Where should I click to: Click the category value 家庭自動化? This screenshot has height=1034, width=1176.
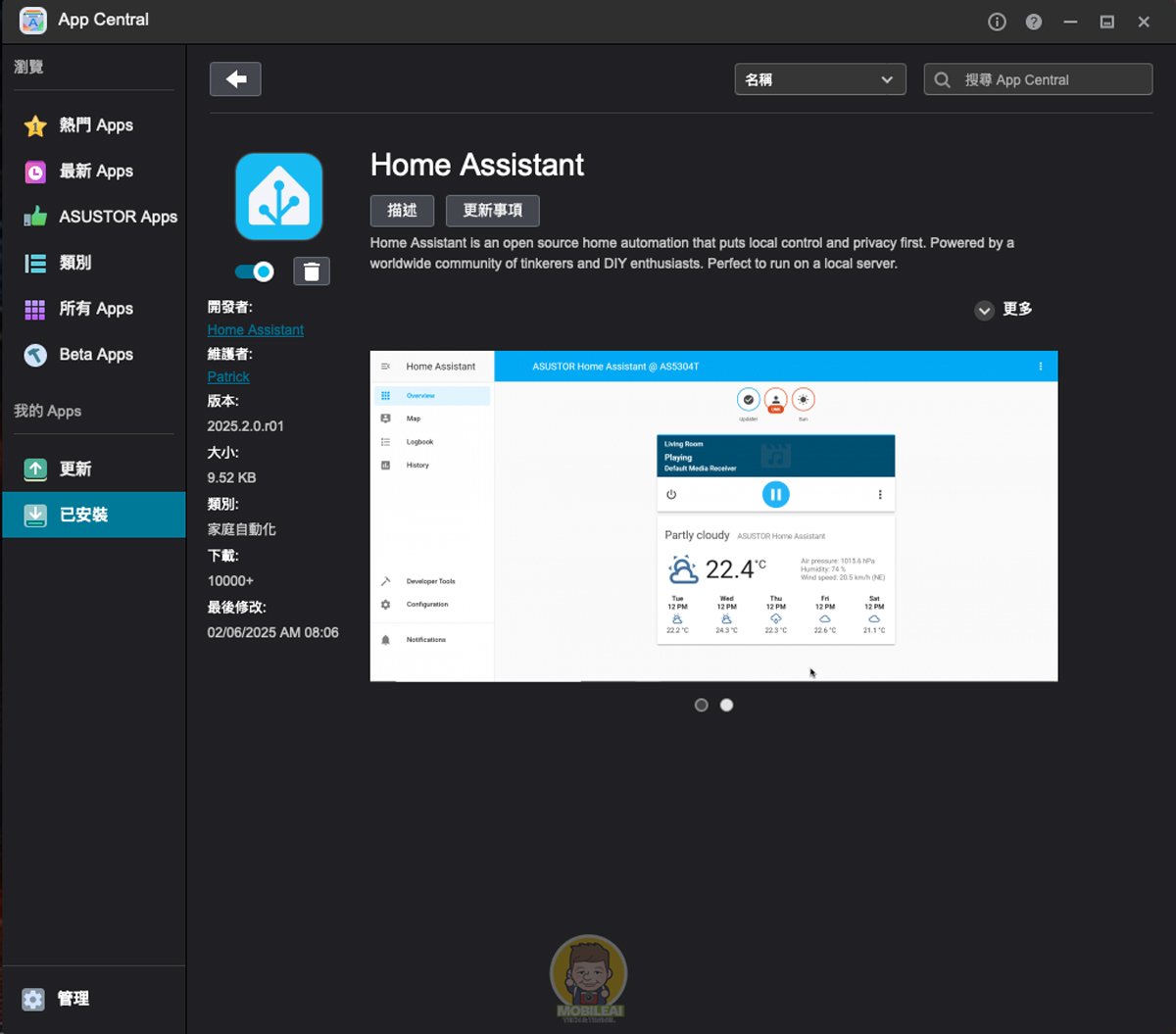coord(242,529)
